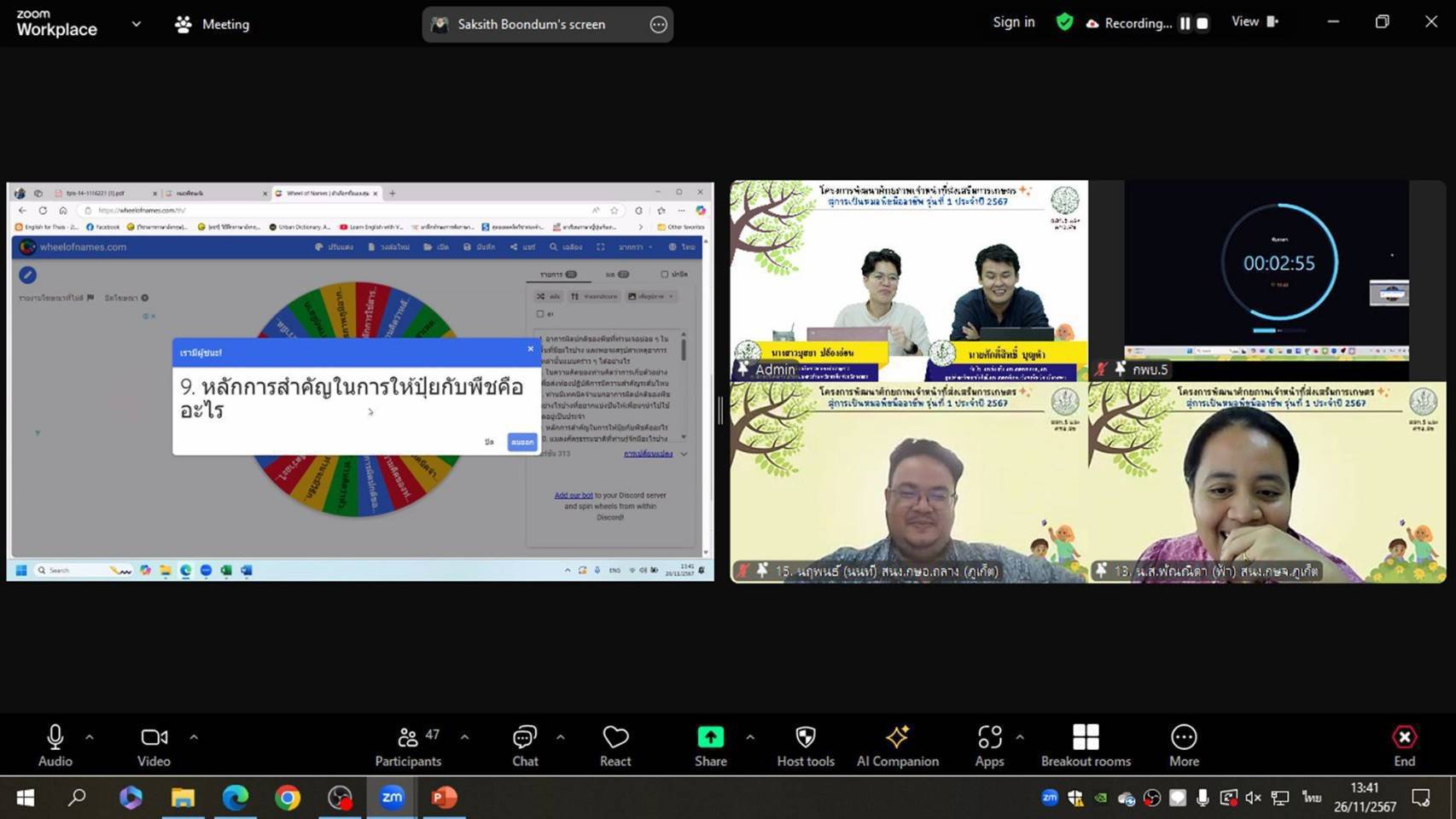
Task: Click the Recording status indicator
Action: (1129, 23)
